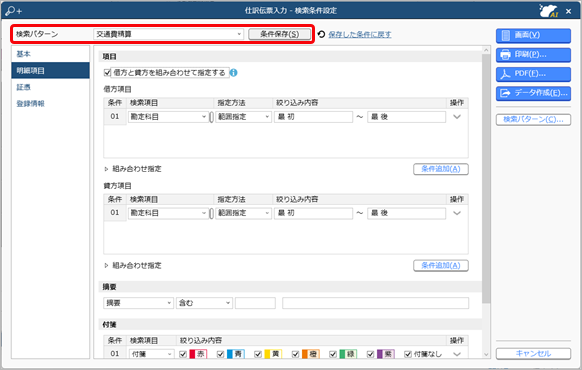The width and height of the screenshot is (582, 370).
Task: Click the PDF(E)... button
Action: coord(533,74)
